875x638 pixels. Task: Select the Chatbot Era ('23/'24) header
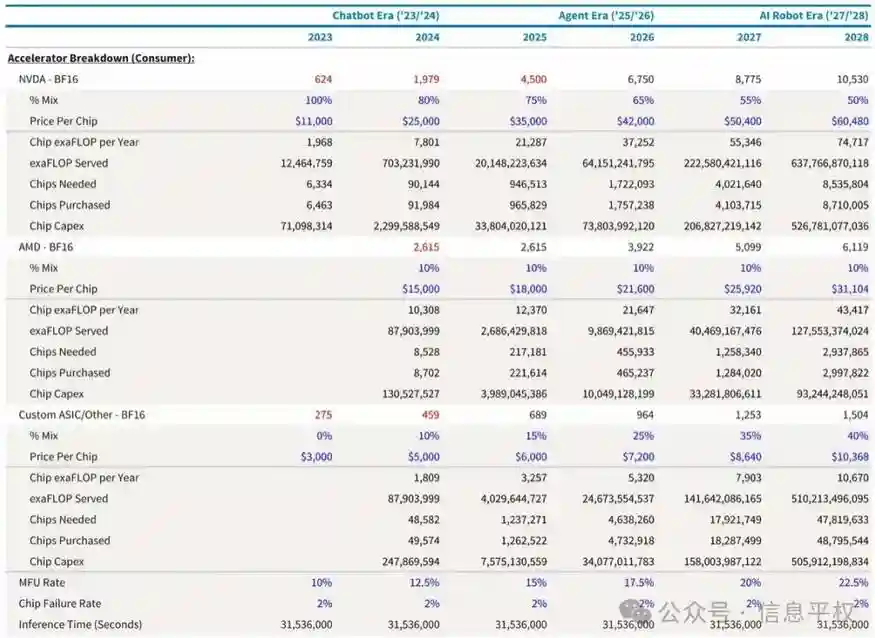(385, 15)
